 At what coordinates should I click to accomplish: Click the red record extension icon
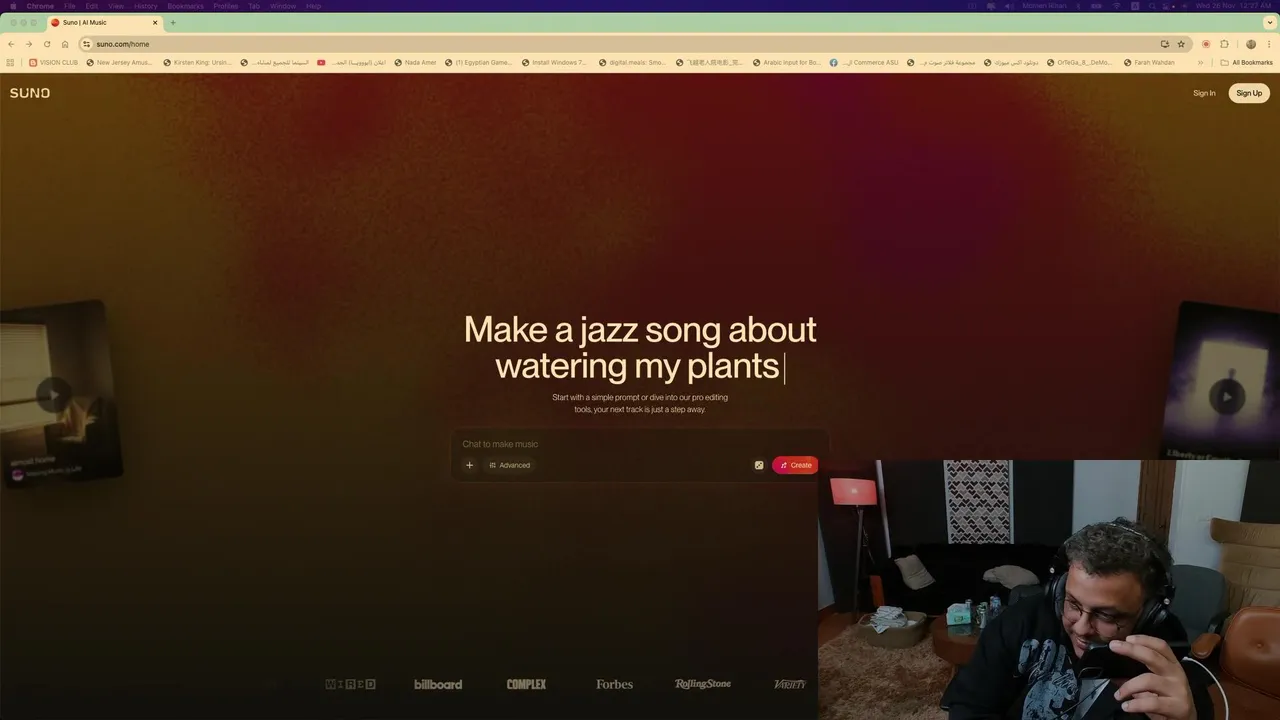(x=1206, y=44)
